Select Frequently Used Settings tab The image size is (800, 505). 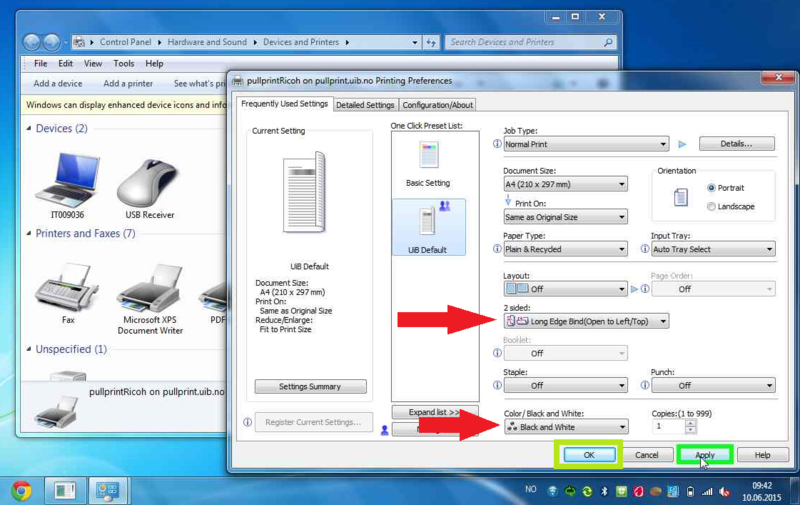tap(284, 104)
